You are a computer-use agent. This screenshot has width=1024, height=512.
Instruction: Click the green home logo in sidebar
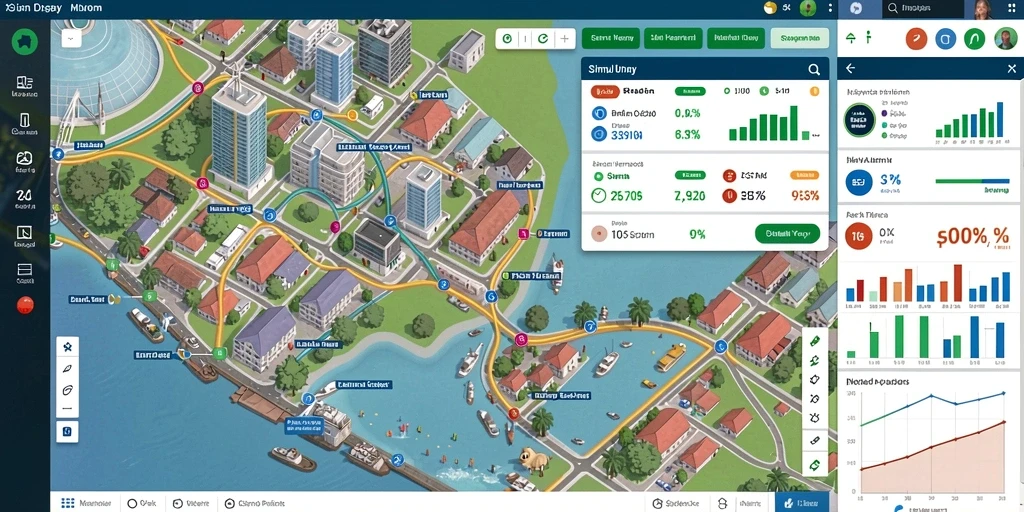click(25, 41)
